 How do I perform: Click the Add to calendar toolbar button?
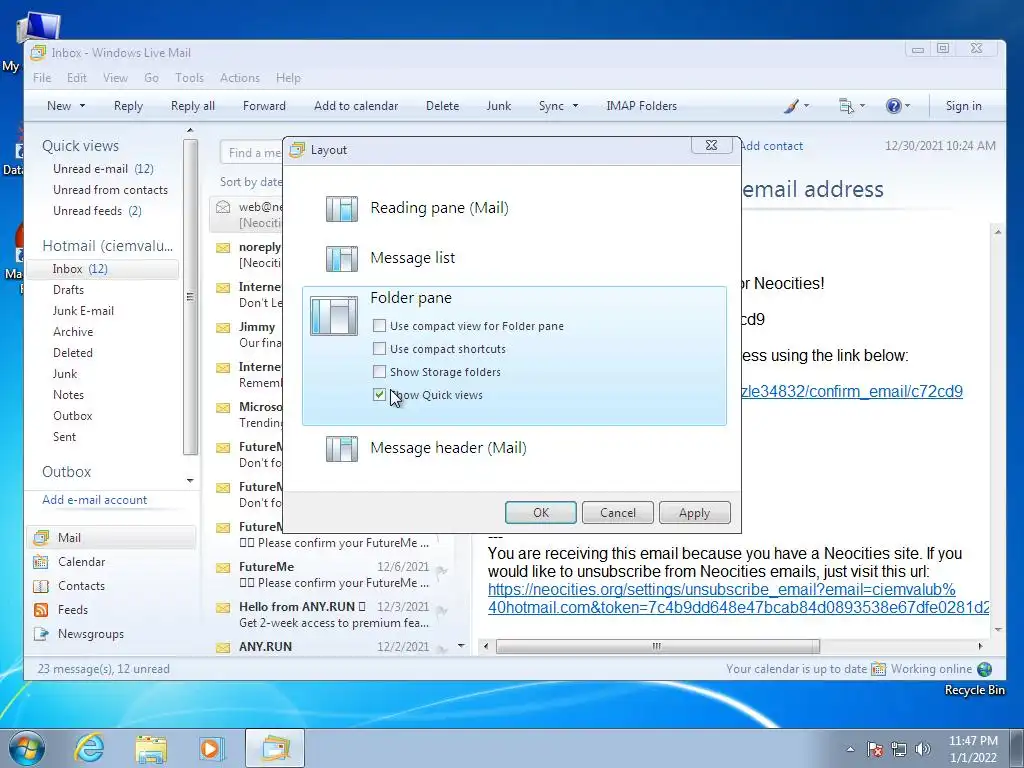coord(356,106)
